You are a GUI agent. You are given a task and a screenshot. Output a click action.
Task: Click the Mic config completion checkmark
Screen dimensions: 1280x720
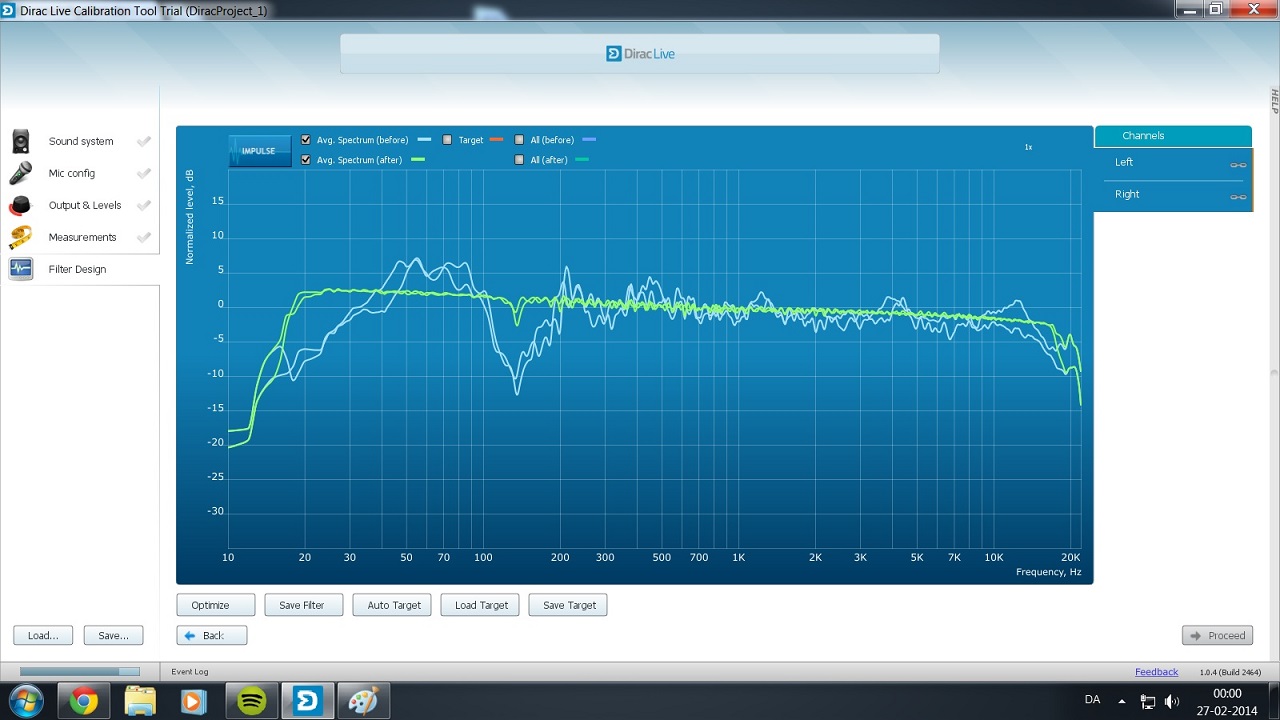(x=144, y=173)
